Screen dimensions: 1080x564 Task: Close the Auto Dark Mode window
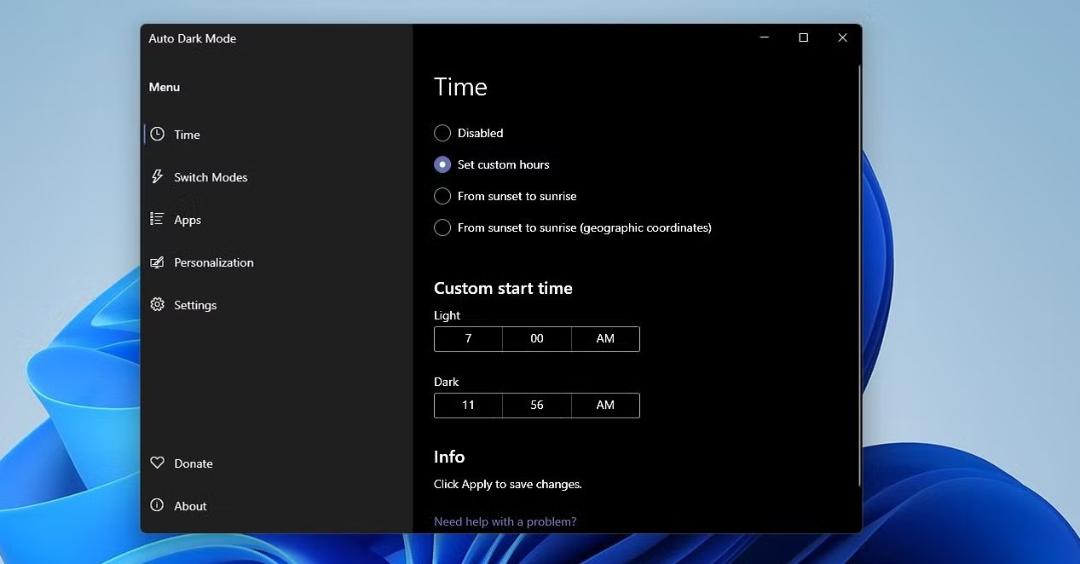click(x=842, y=37)
